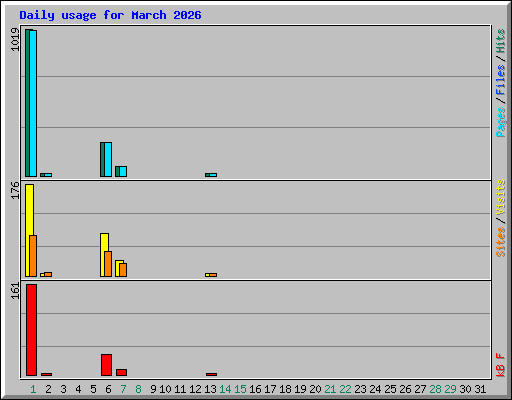Viewport: 512px width, 400px height.
Task: Select the yellow visits bar for day 6
Action: 103,242
